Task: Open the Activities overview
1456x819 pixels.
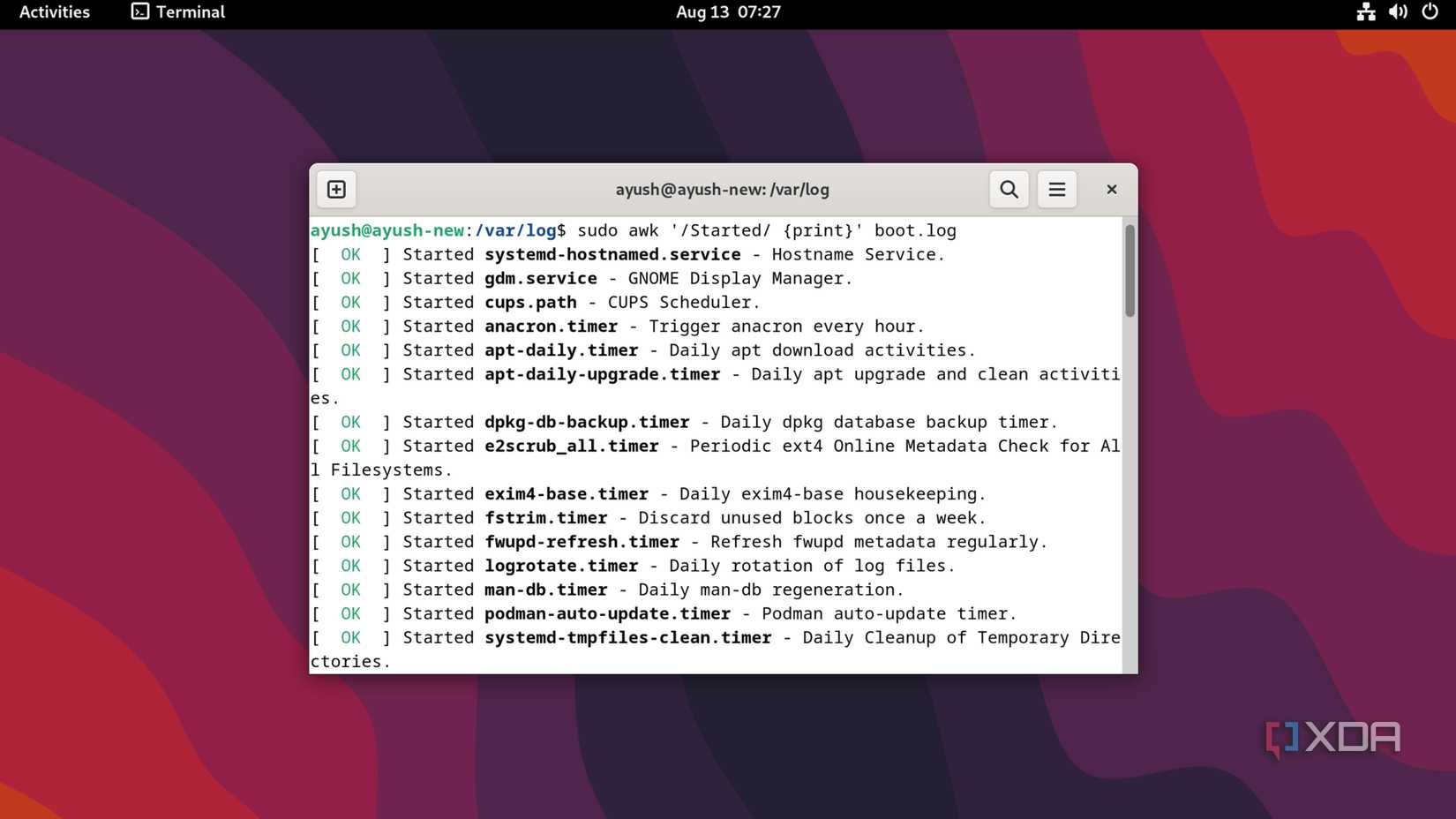Action: click(x=53, y=12)
